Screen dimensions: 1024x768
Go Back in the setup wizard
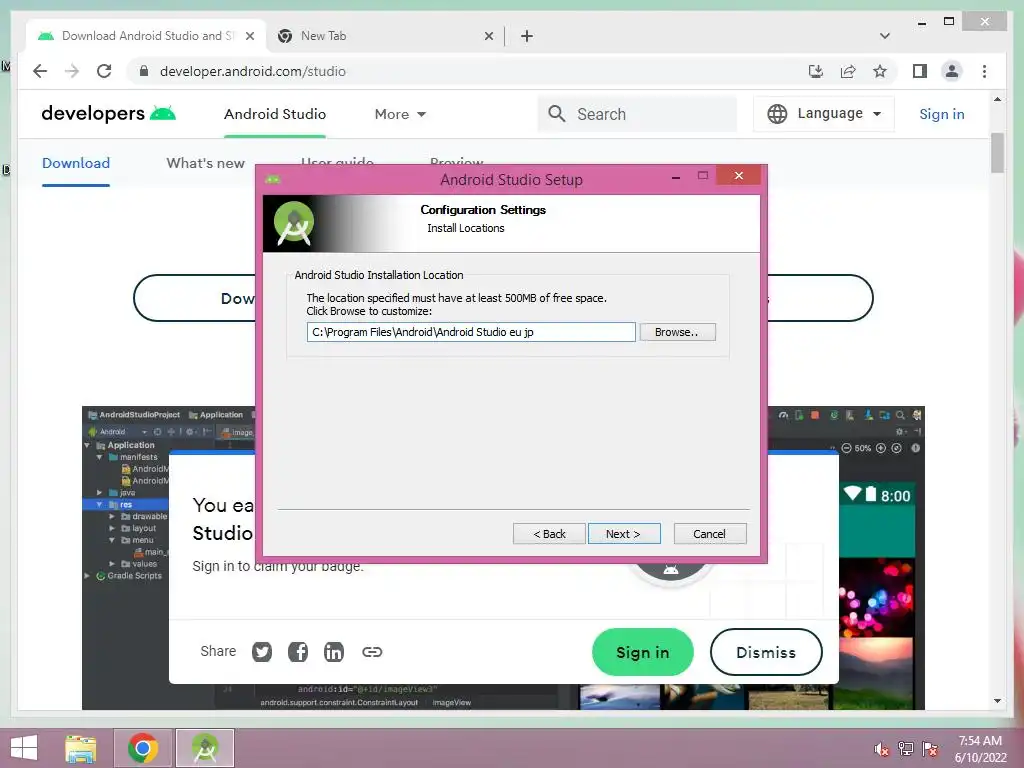click(x=549, y=534)
